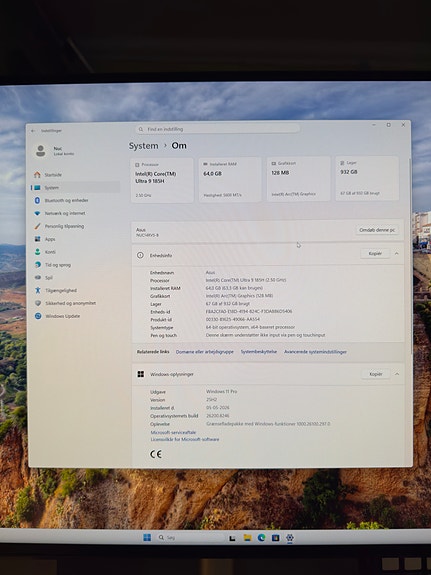Open the Microsoft-serviceaftale link

pyautogui.click(x=173, y=432)
